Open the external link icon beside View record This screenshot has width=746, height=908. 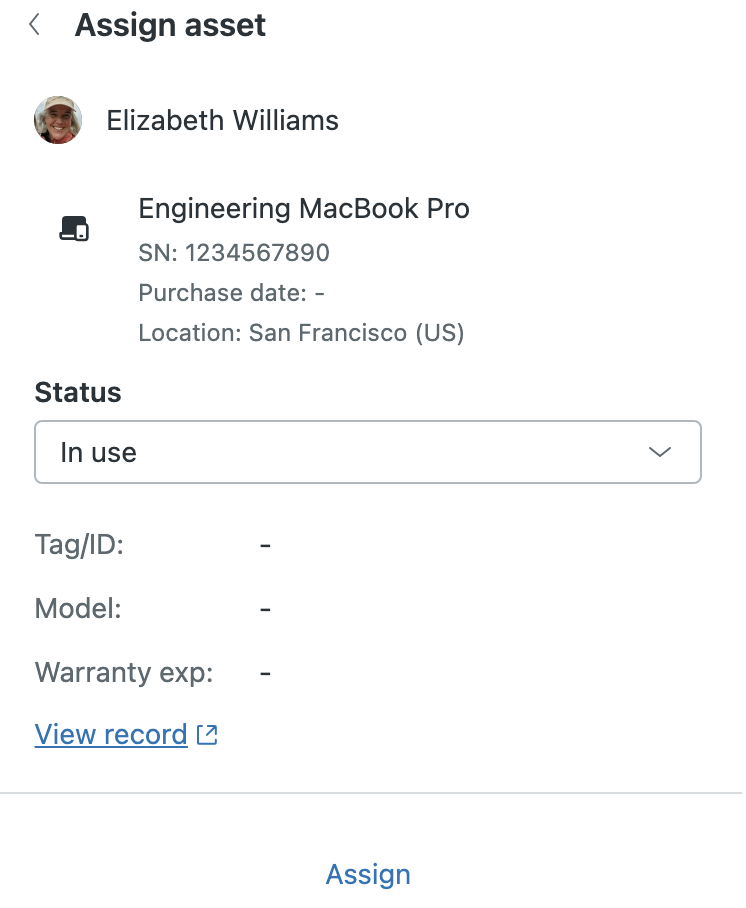pyautogui.click(x=208, y=735)
